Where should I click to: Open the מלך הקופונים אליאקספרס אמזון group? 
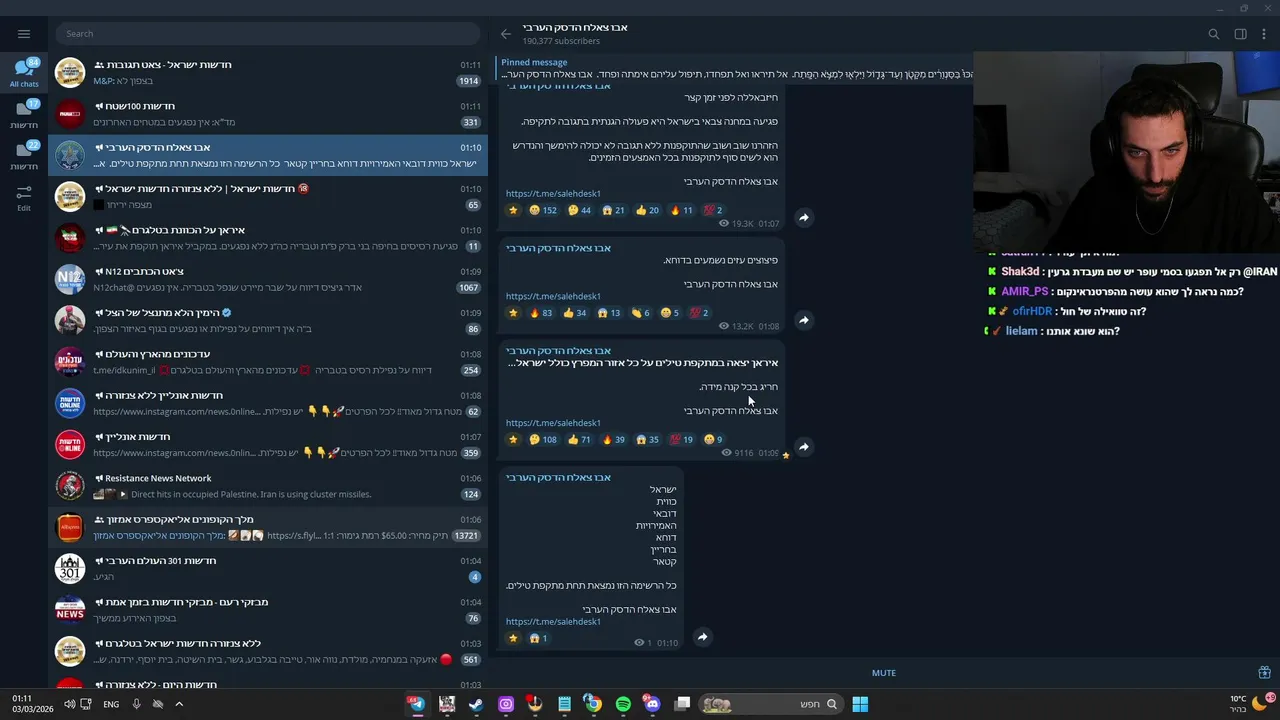point(268,527)
